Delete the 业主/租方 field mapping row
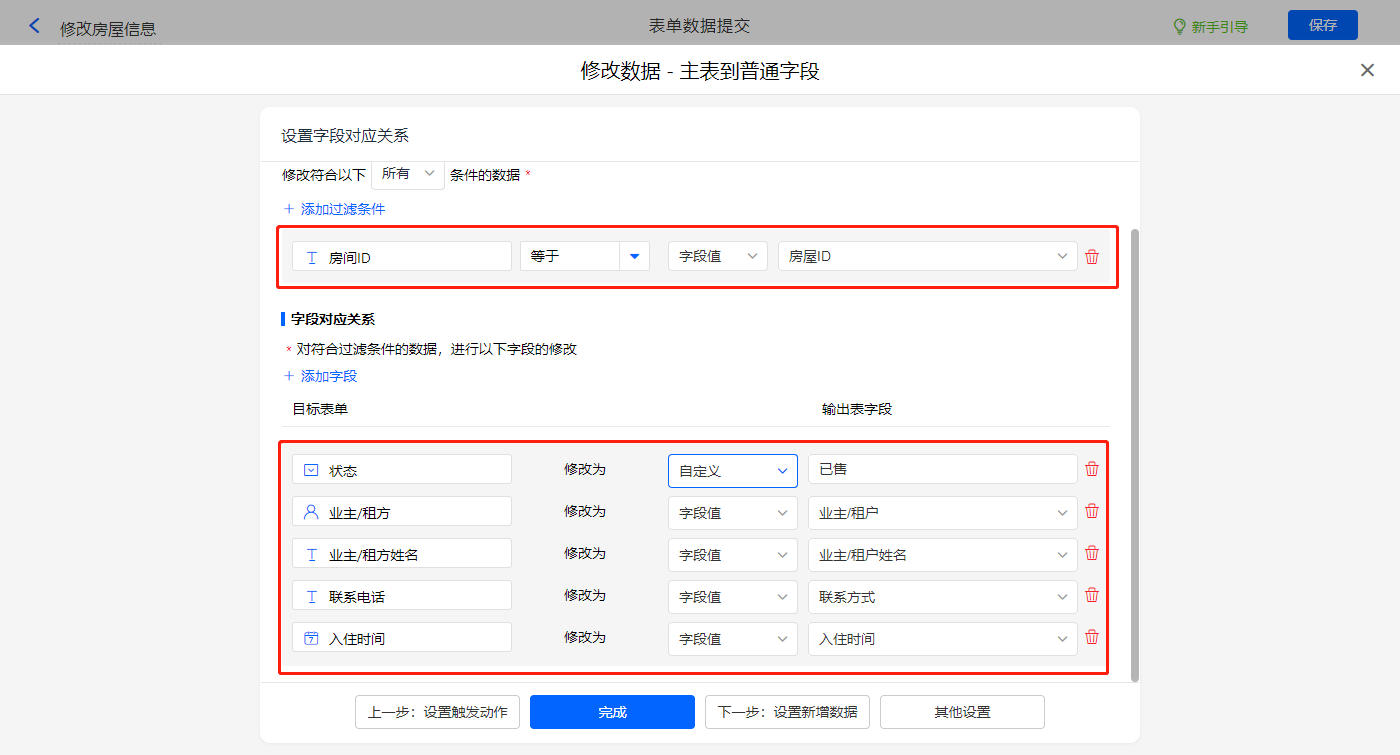 1092,511
